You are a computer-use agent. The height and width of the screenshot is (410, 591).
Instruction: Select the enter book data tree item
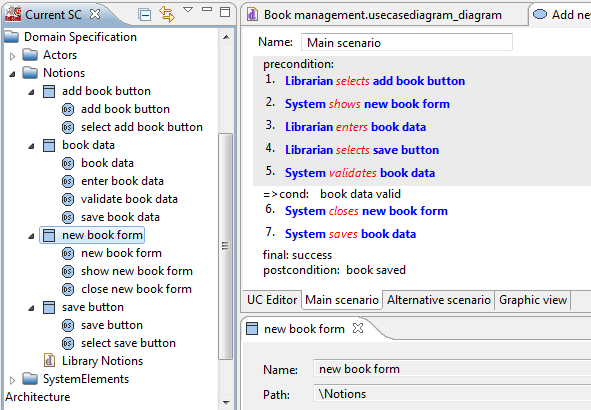[122, 181]
